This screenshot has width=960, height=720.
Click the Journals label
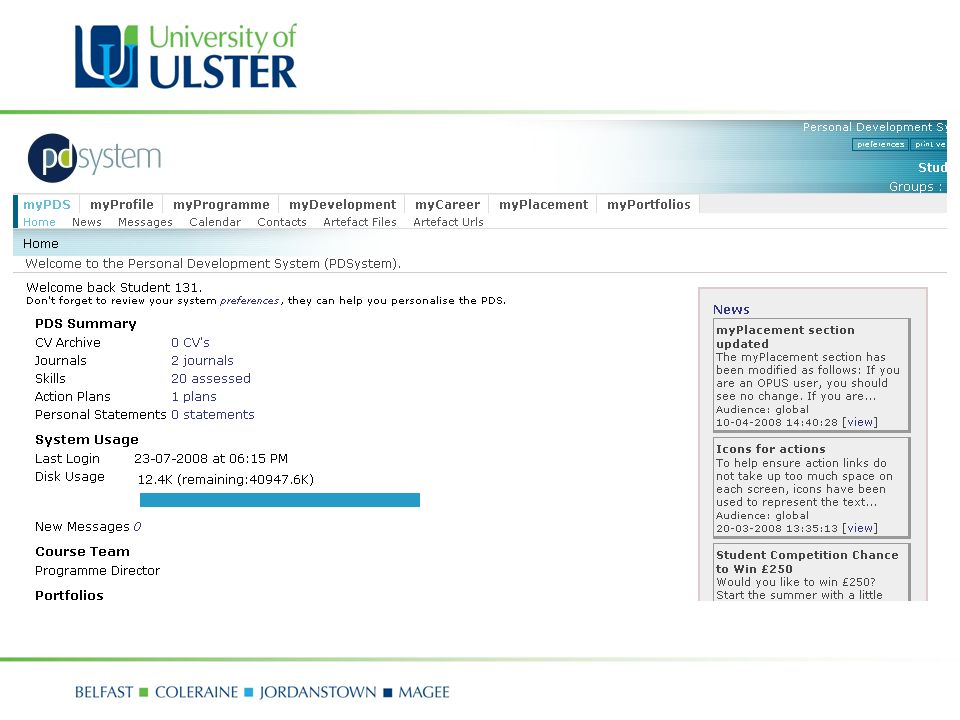[61, 361]
